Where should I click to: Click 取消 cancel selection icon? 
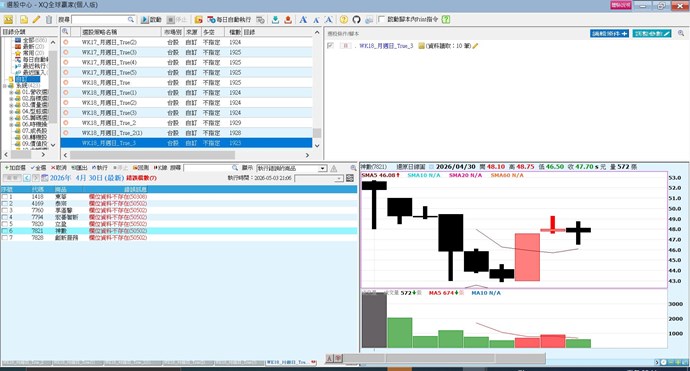(59, 168)
